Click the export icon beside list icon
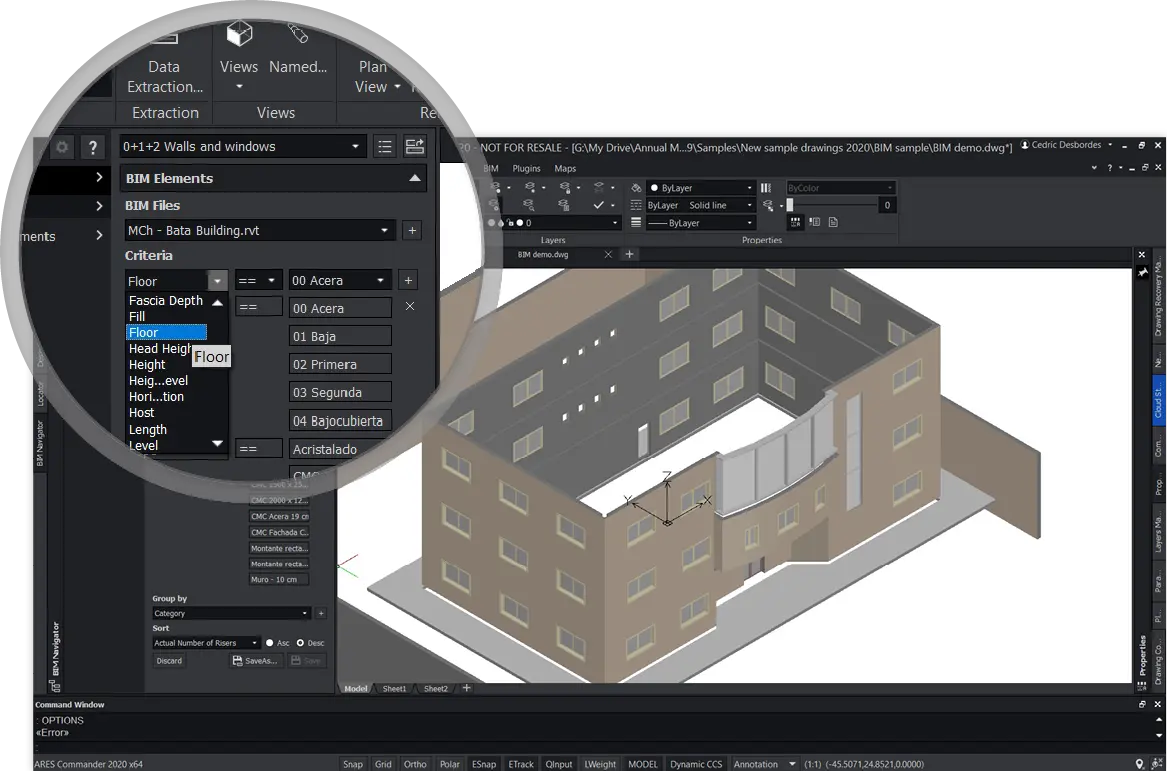The width and height of the screenshot is (1167, 771). [x=415, y=147]
